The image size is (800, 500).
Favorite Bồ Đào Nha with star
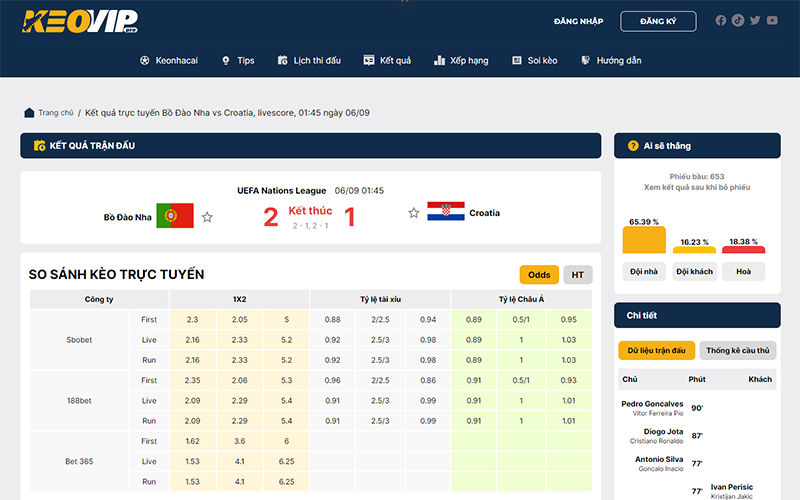click(x=207, y=216)
